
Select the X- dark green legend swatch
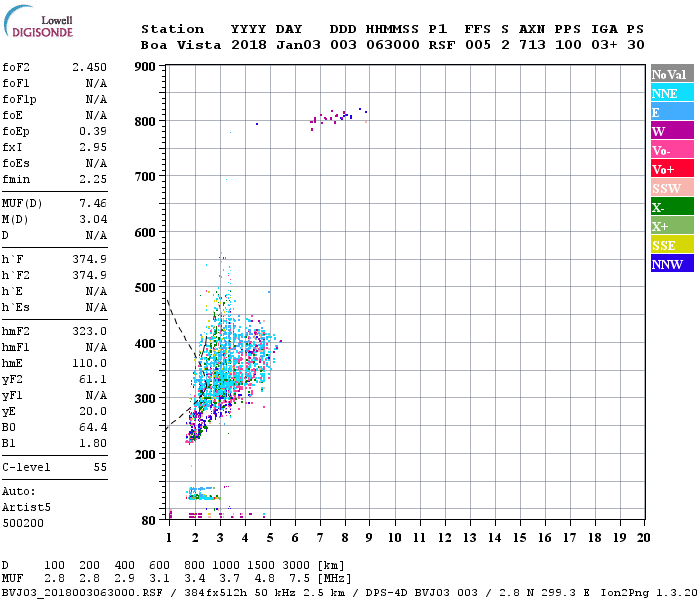coord(672,207)
